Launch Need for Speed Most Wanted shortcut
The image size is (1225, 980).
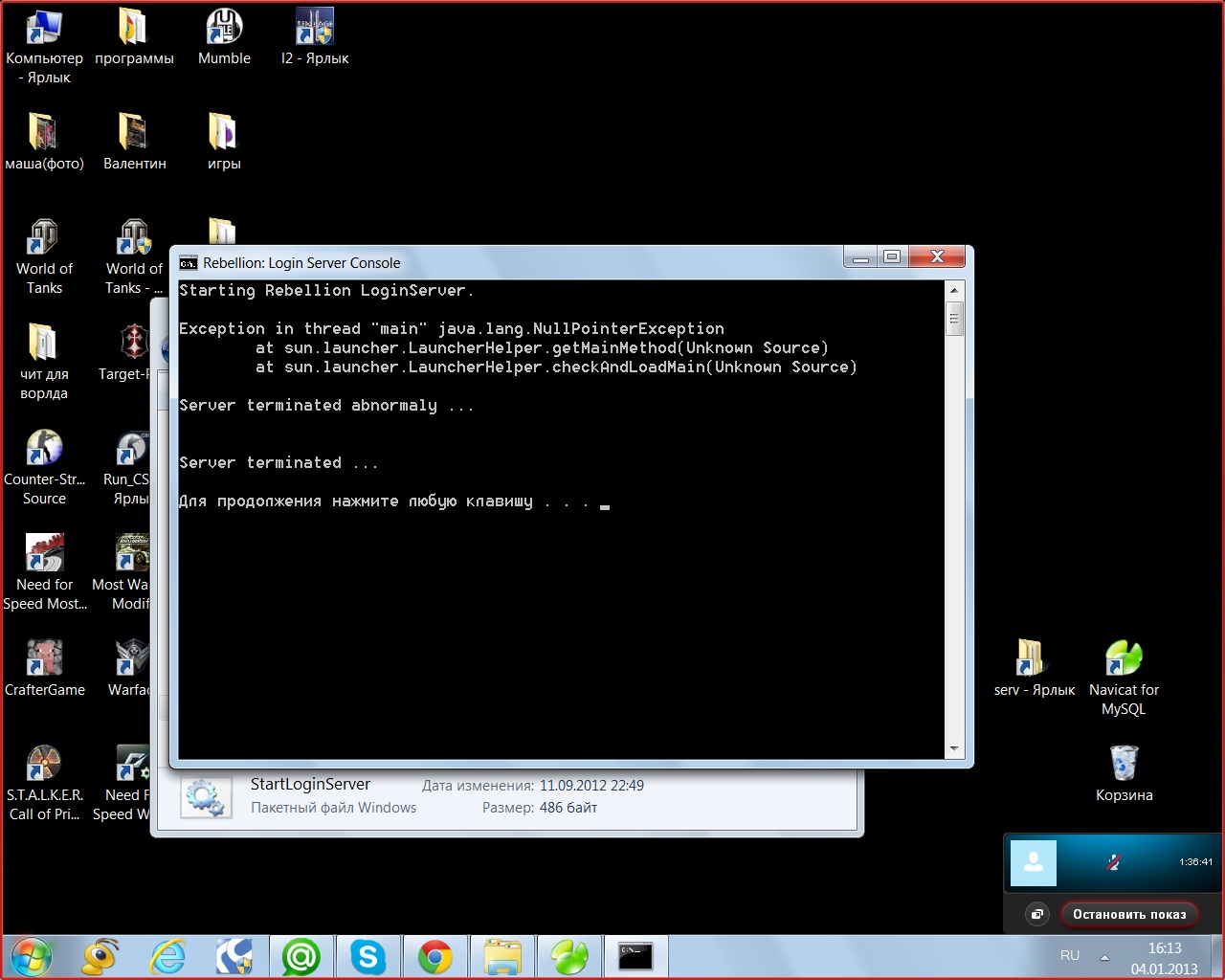[44, 572]
